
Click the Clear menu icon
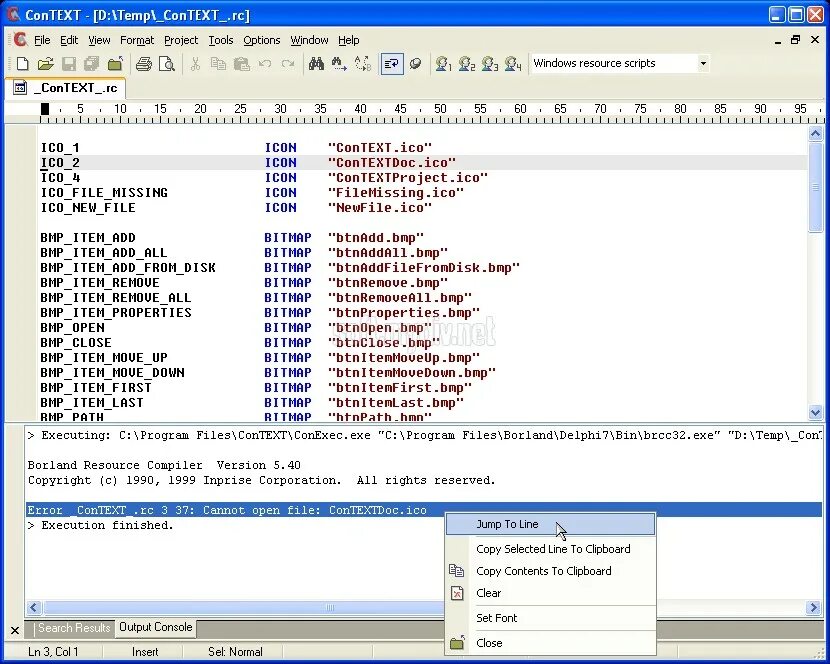click(x=457, y=593)
